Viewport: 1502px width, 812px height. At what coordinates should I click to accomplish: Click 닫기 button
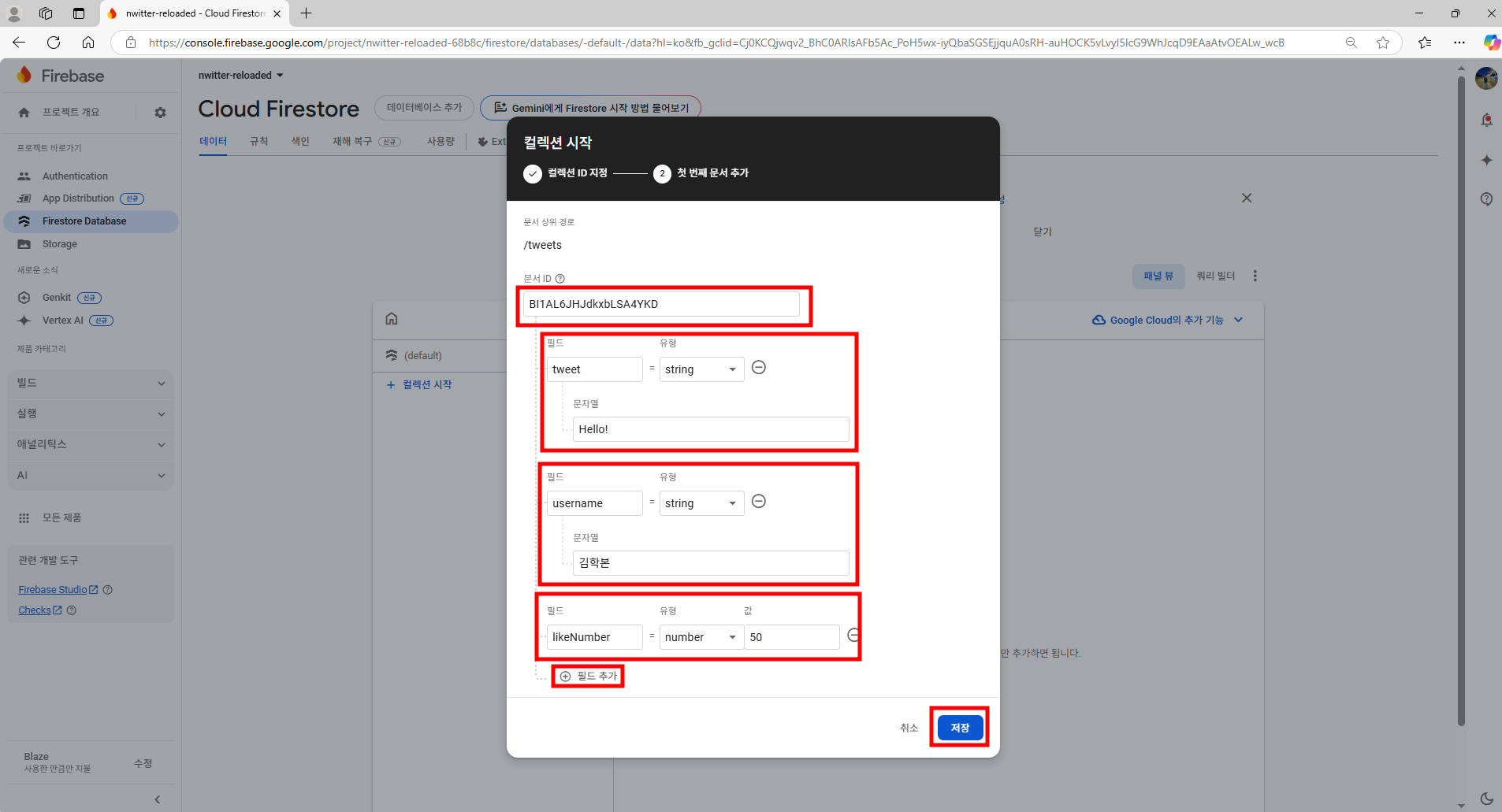pyautogui.click(x=1043, y=232)
